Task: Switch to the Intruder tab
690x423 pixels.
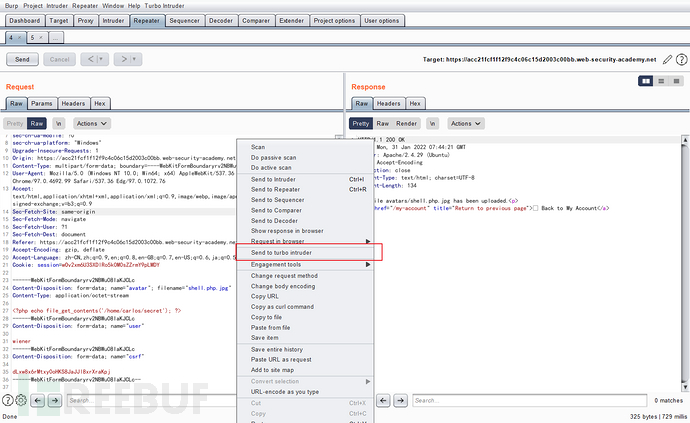Action: [114, 21]
